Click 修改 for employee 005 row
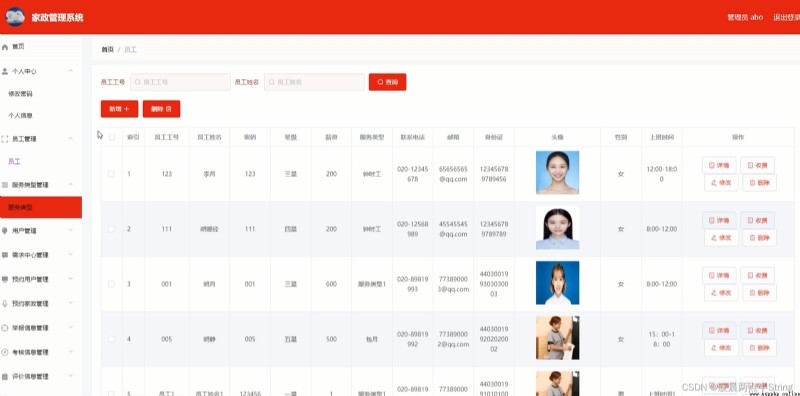 [x=721, y=348]
